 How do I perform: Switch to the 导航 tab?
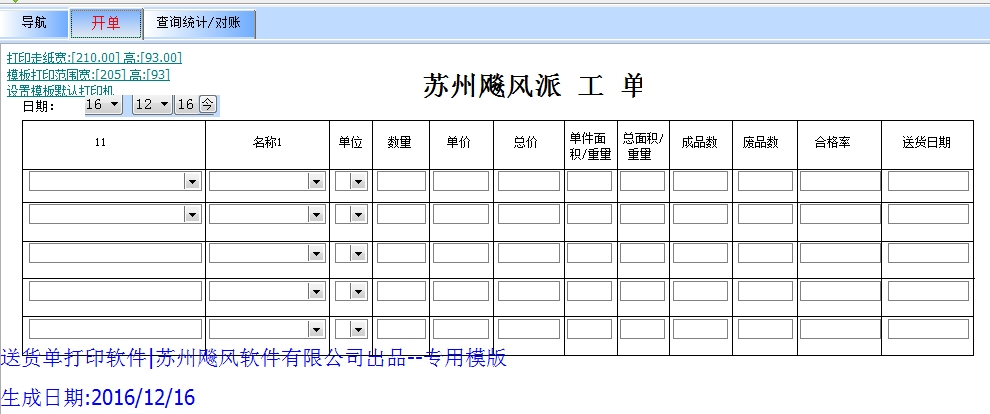click(x=33, y=23)
